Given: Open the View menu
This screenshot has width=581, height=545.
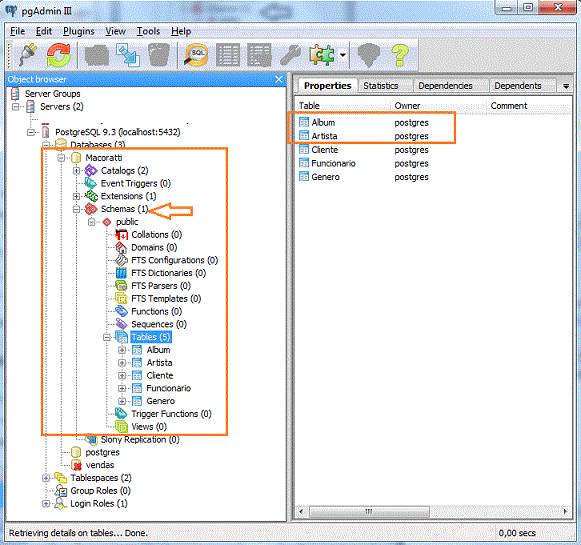Looking at the screenshot, I should pyautogui.click(x=115, y=31).
